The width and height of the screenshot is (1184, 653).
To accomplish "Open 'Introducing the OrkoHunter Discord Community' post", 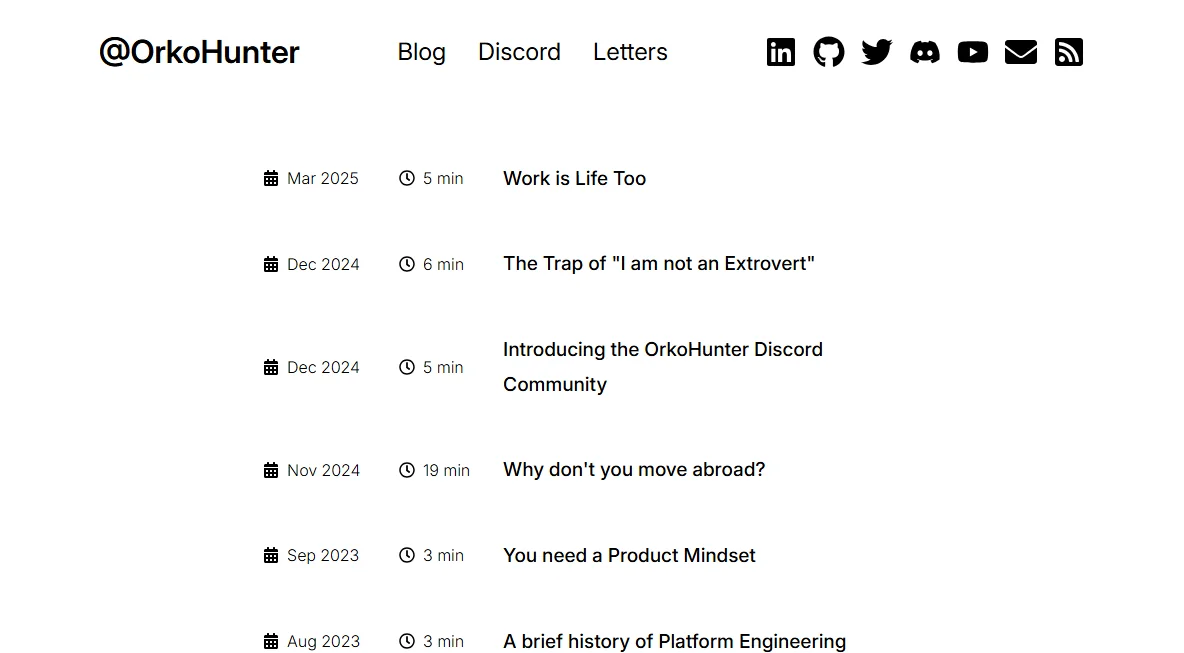I will tap(663, 367).
